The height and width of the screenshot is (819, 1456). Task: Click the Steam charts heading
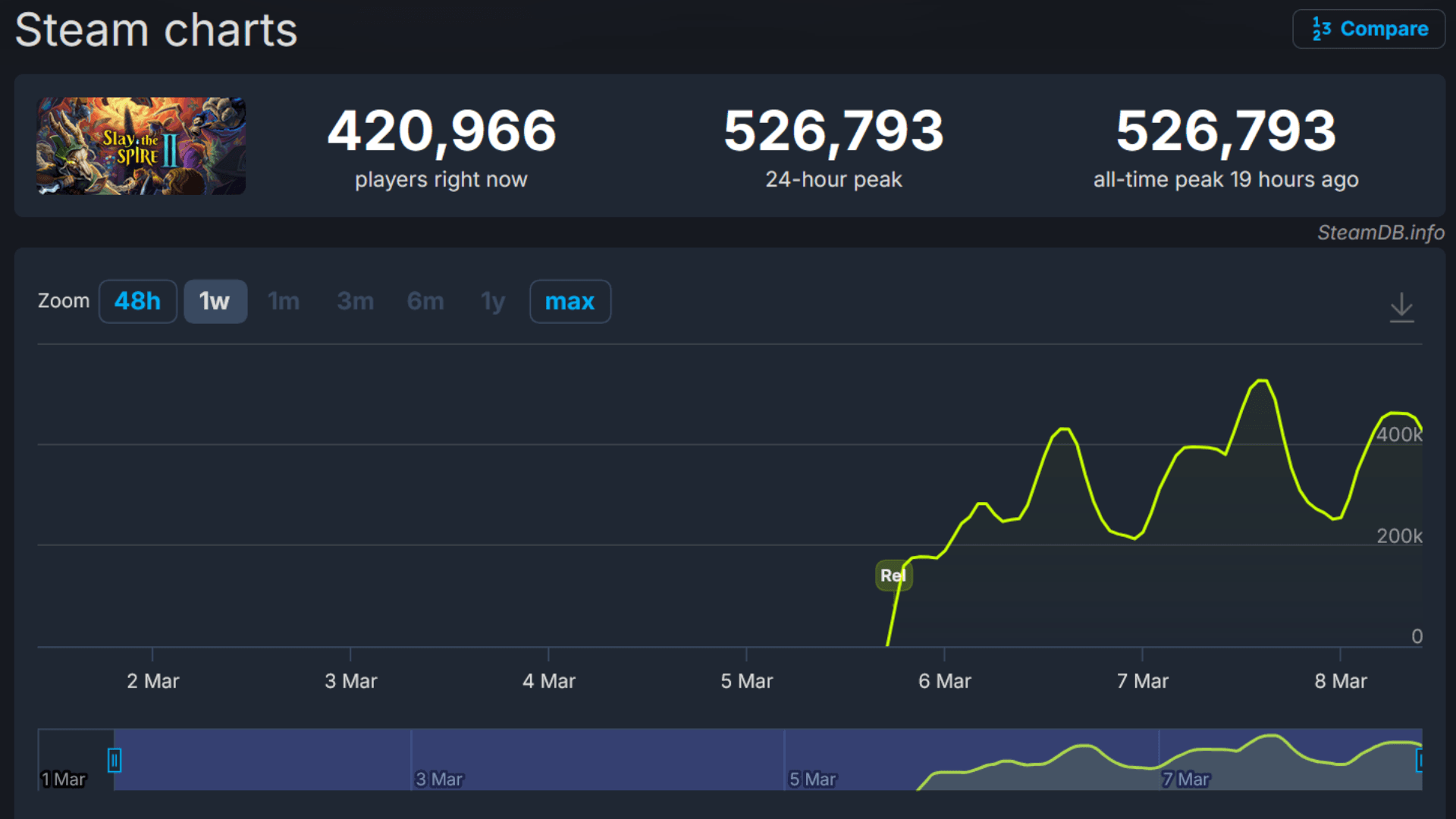[x=155, y=30]
